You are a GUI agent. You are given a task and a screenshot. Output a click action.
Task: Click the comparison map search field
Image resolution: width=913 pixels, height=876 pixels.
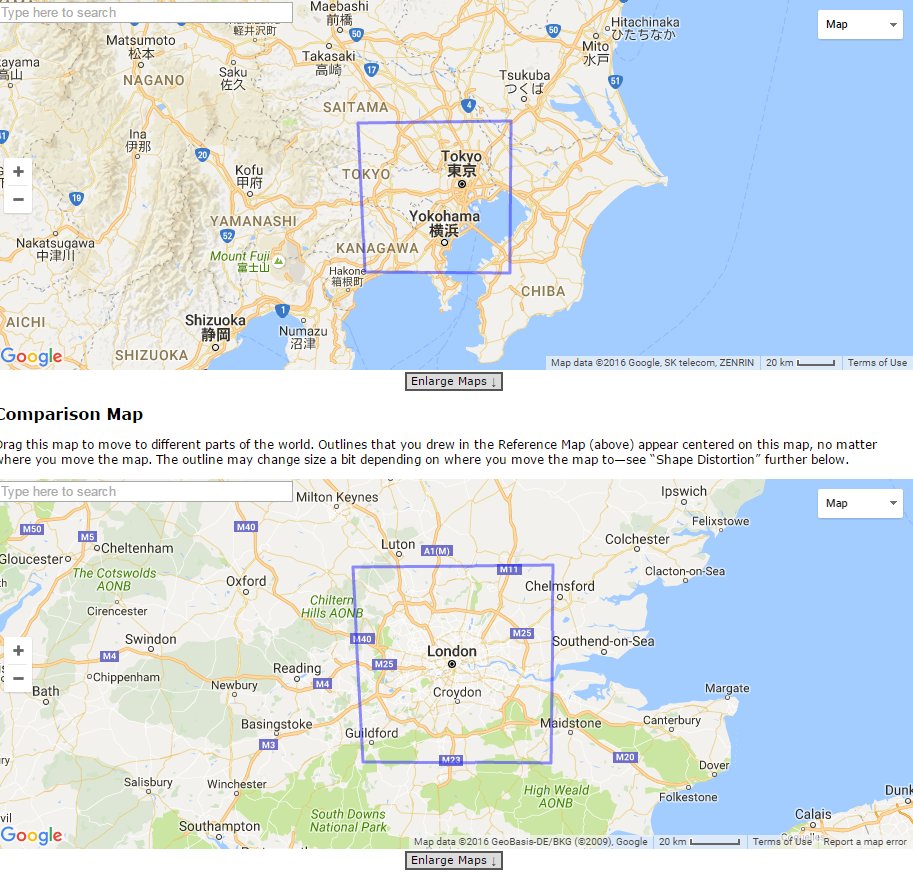(146, 492)
